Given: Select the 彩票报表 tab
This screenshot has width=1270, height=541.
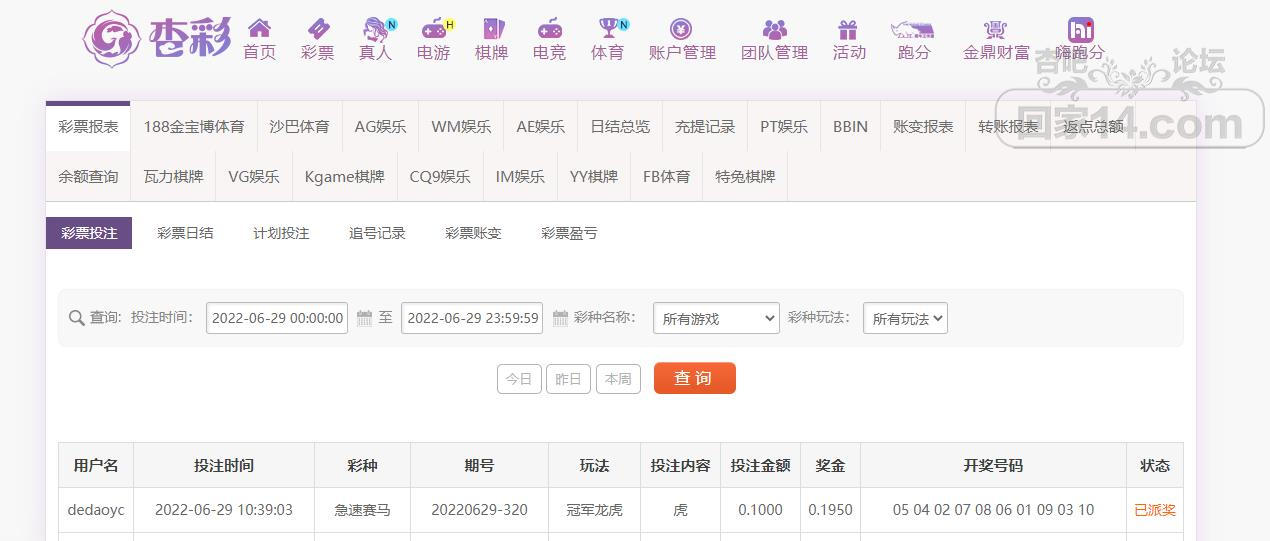Looking at the screenshot, I should click(88, 127).
